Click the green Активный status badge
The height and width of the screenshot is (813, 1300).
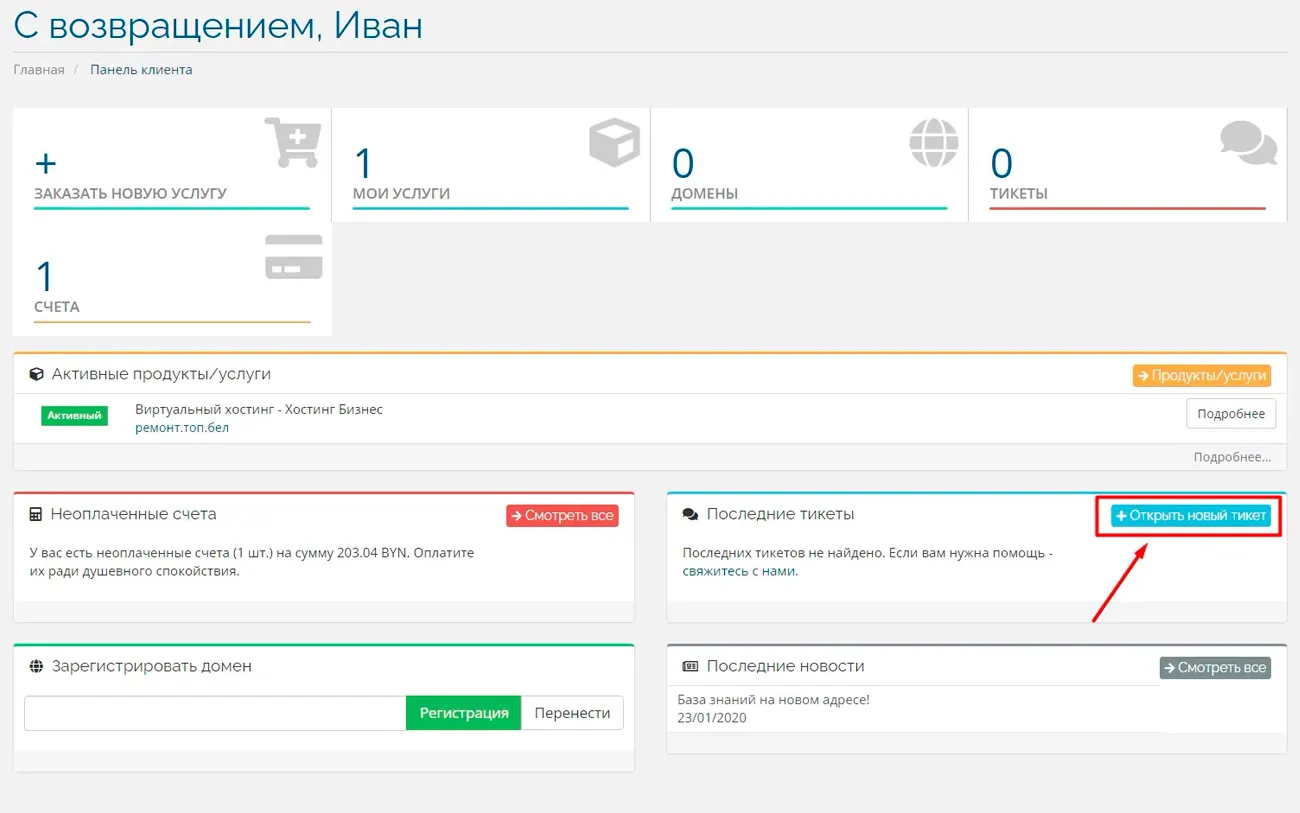pyautogui.click(x=74, y=415)
